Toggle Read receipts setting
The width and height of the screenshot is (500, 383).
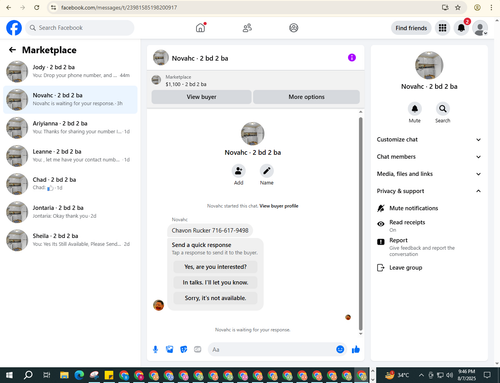click(x=429, y=226)
